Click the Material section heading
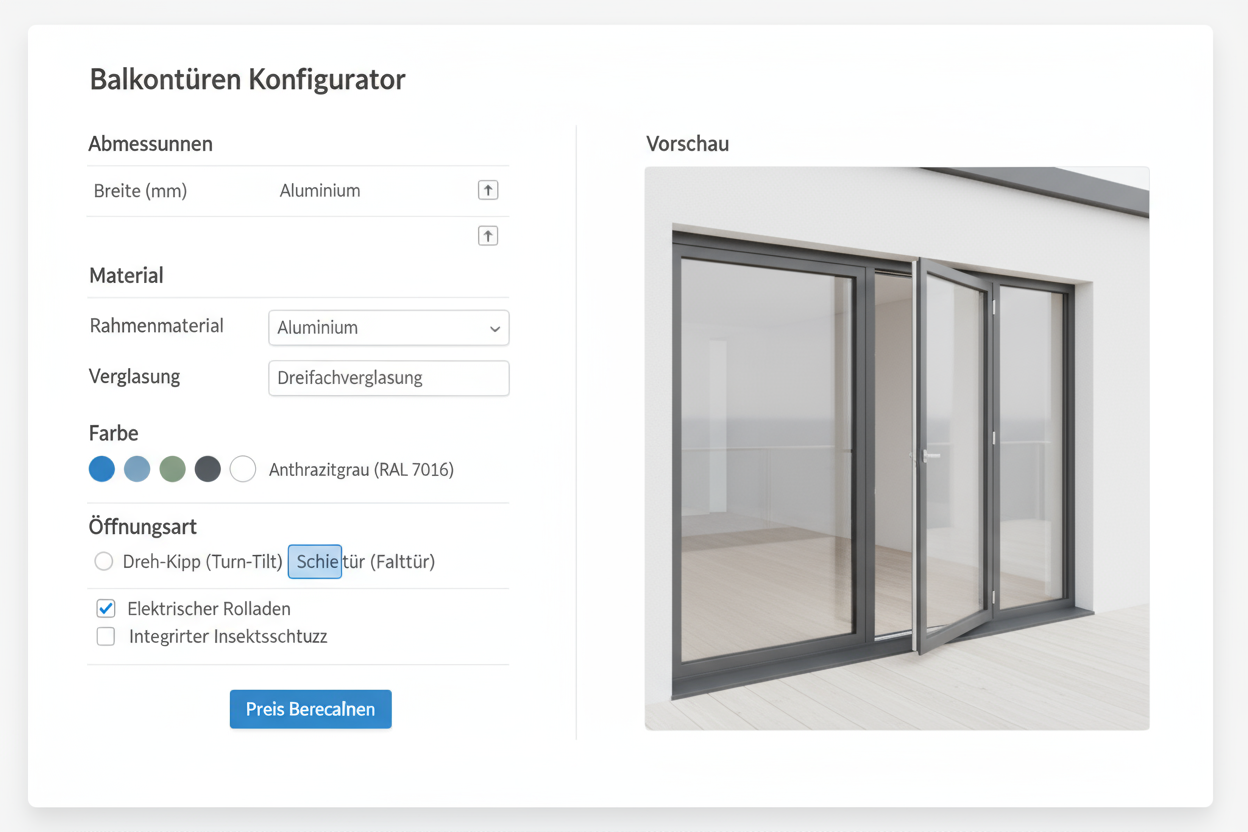Screen dimensions: 1248x832 point(126,275)
